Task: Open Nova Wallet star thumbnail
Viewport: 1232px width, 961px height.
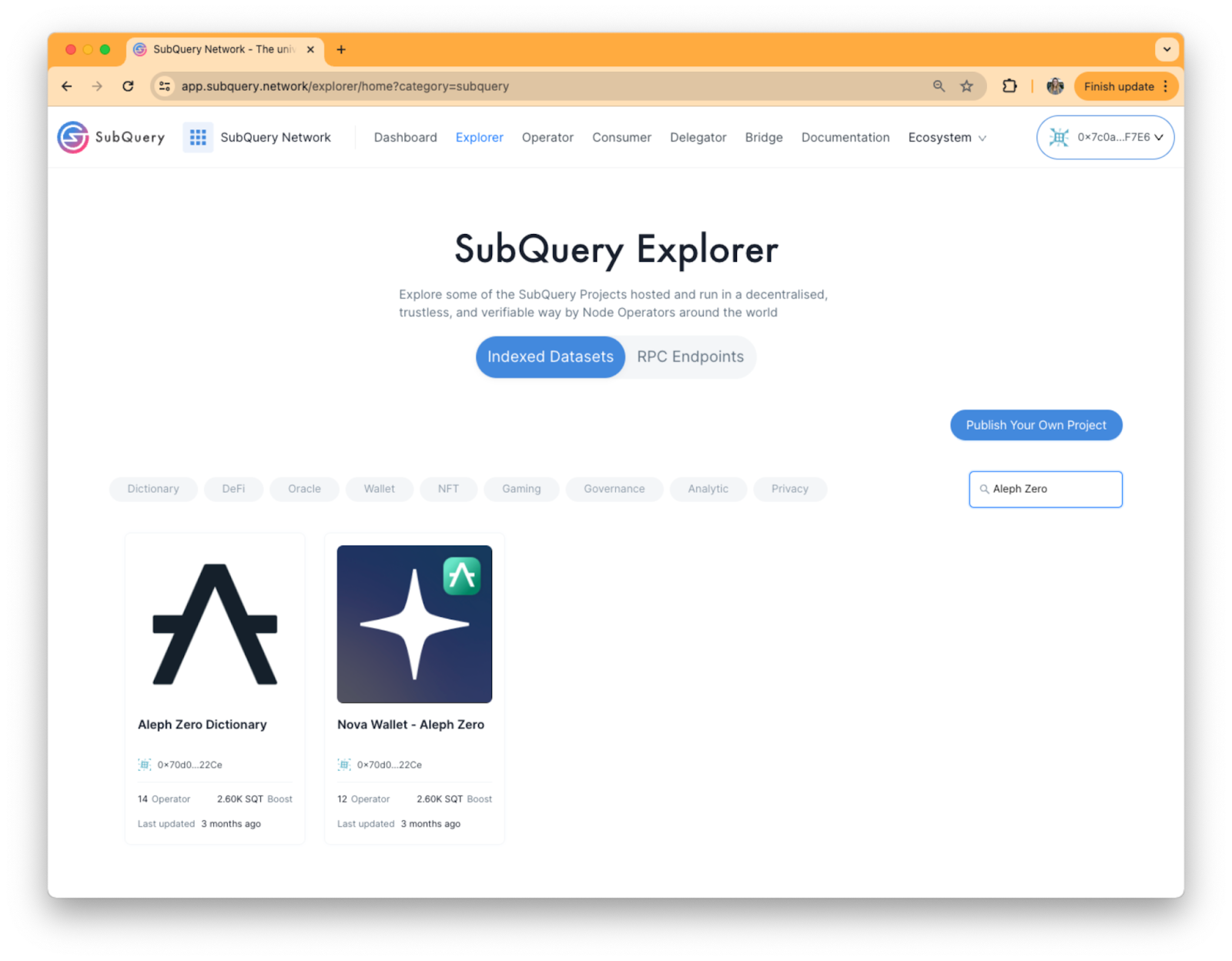Action: pyautogui.click(x=414, y=624)
